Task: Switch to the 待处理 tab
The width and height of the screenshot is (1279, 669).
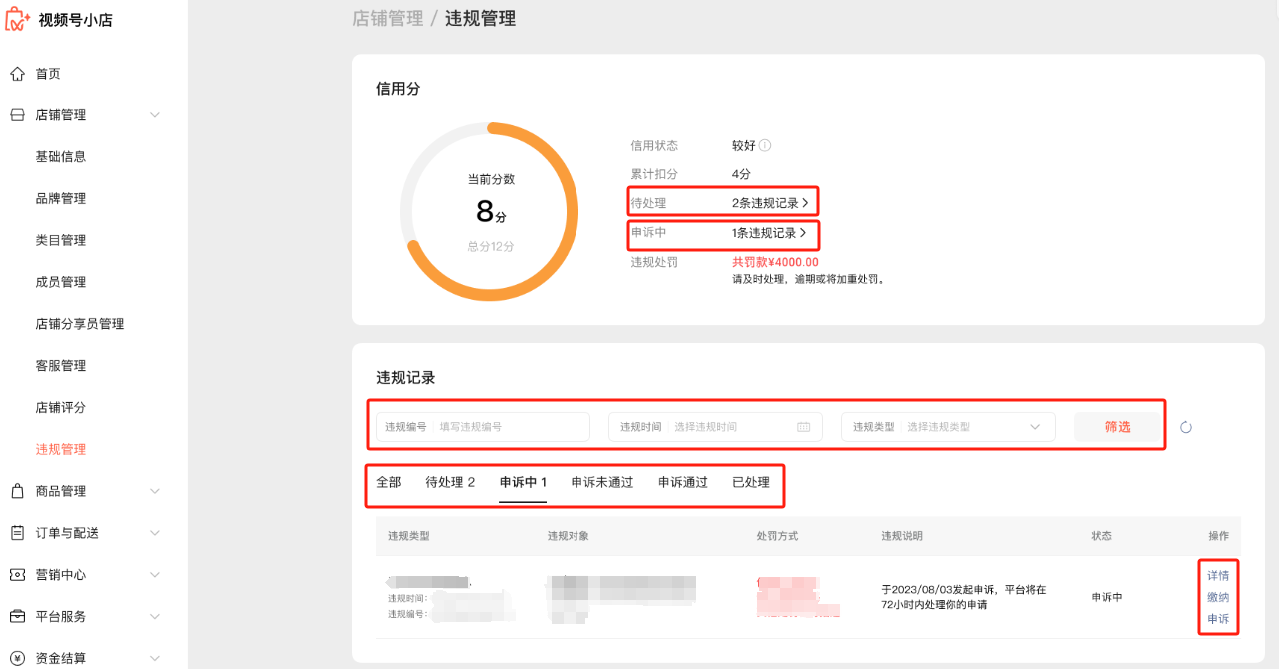Action: click(450, 482)
